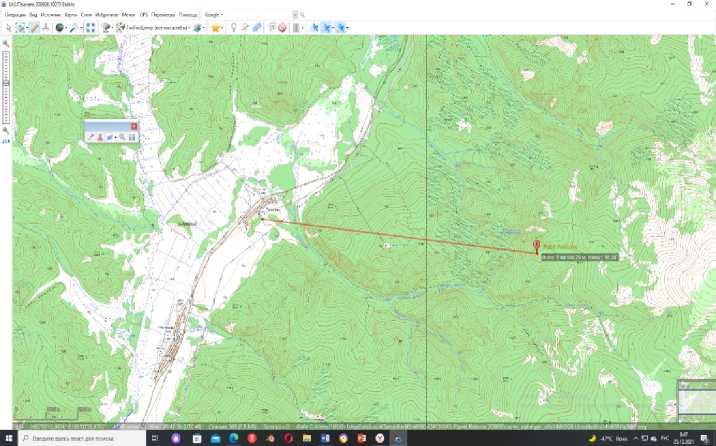Open Microsoft Edge from taskbar

coord(233,438)
